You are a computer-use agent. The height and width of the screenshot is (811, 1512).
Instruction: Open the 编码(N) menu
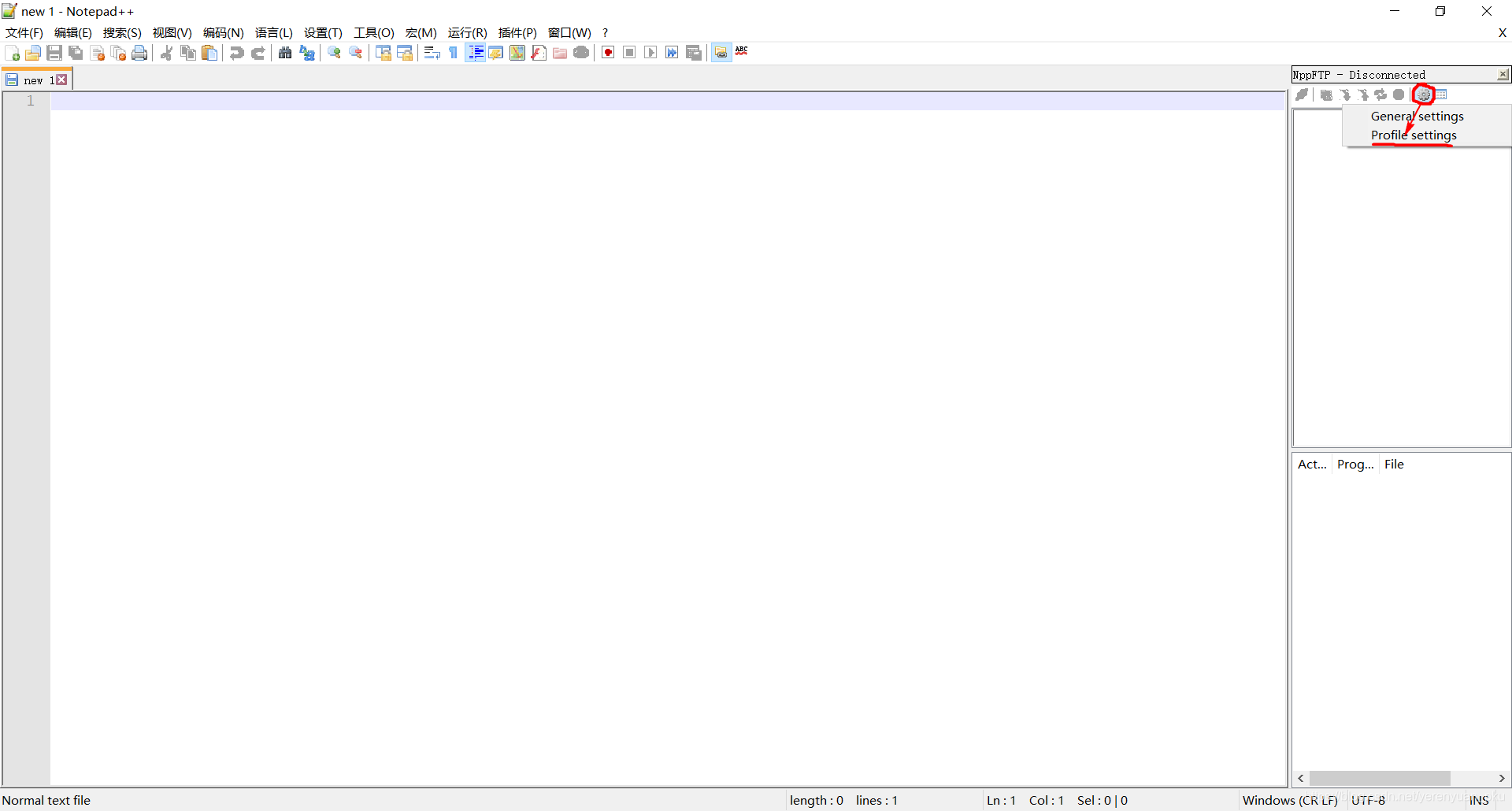coord(224,32)
